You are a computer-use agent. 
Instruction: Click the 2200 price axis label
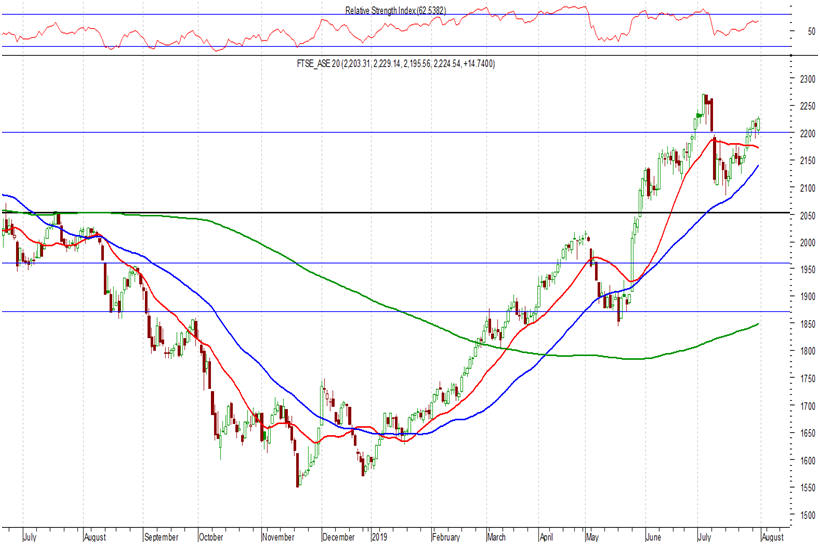(807, 133)
